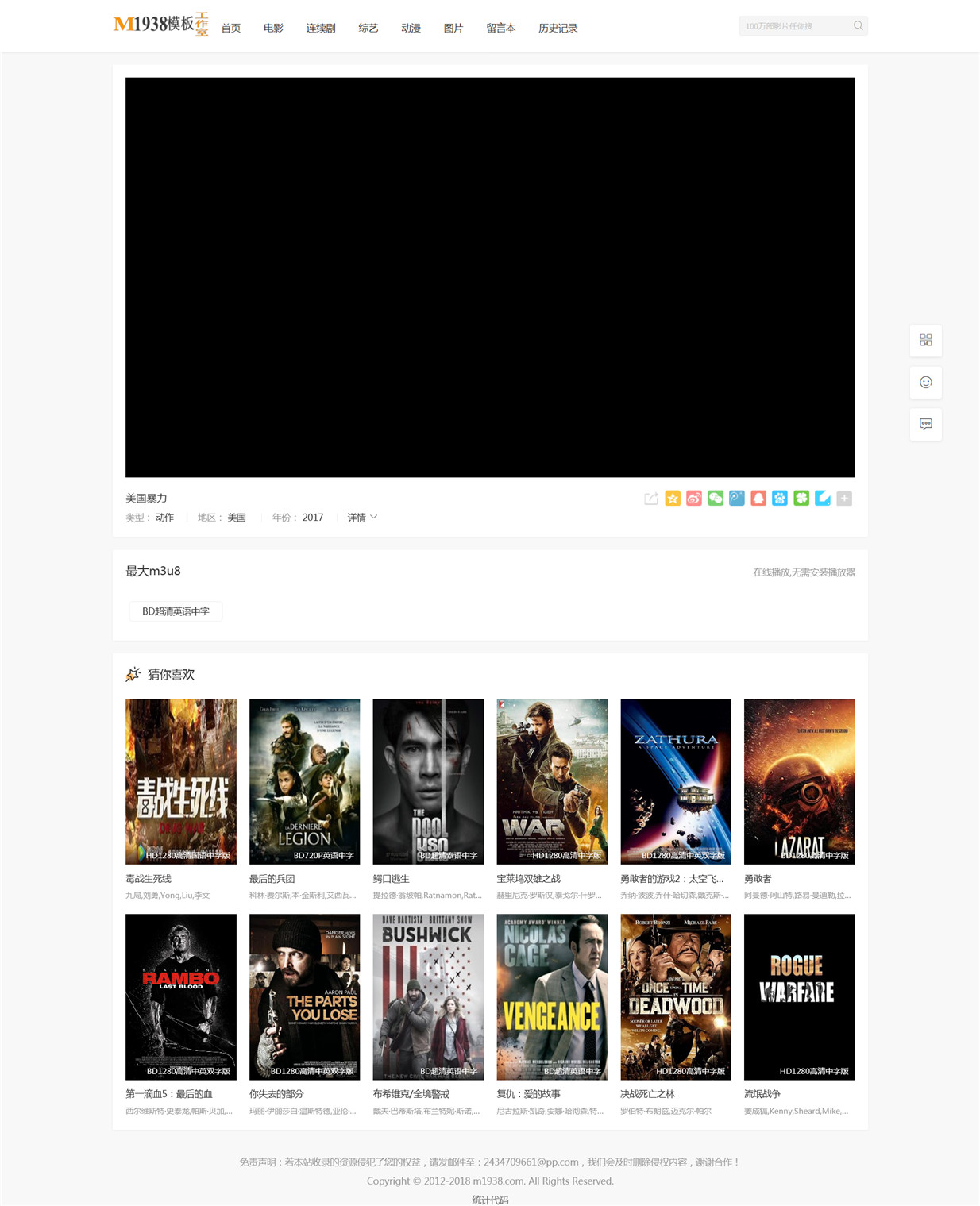Viewport: 980px width, 1206px height.
Task: Click the M1938 site logo
Action: pos(161,25)
